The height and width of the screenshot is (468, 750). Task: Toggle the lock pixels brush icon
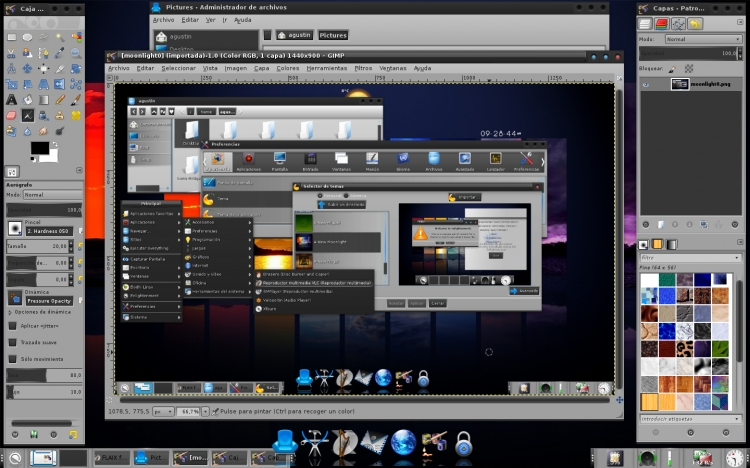(672, 69)
